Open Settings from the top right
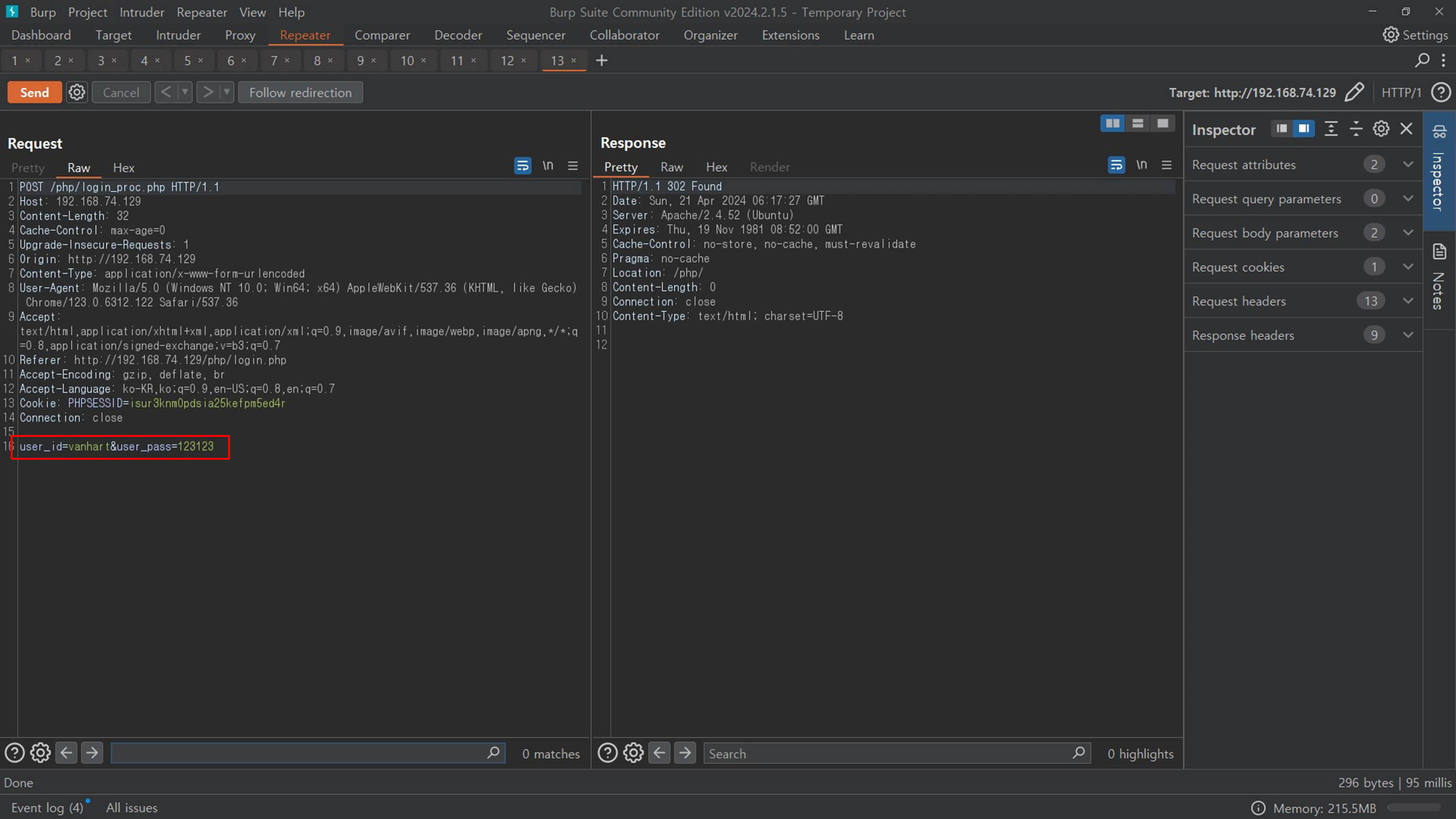 (x=1415, y=35)
